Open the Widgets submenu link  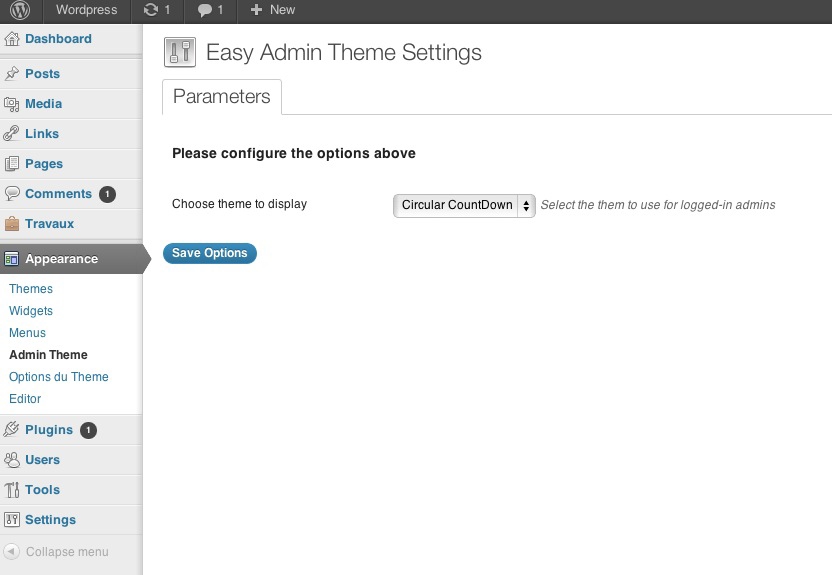tap(31, 311)
